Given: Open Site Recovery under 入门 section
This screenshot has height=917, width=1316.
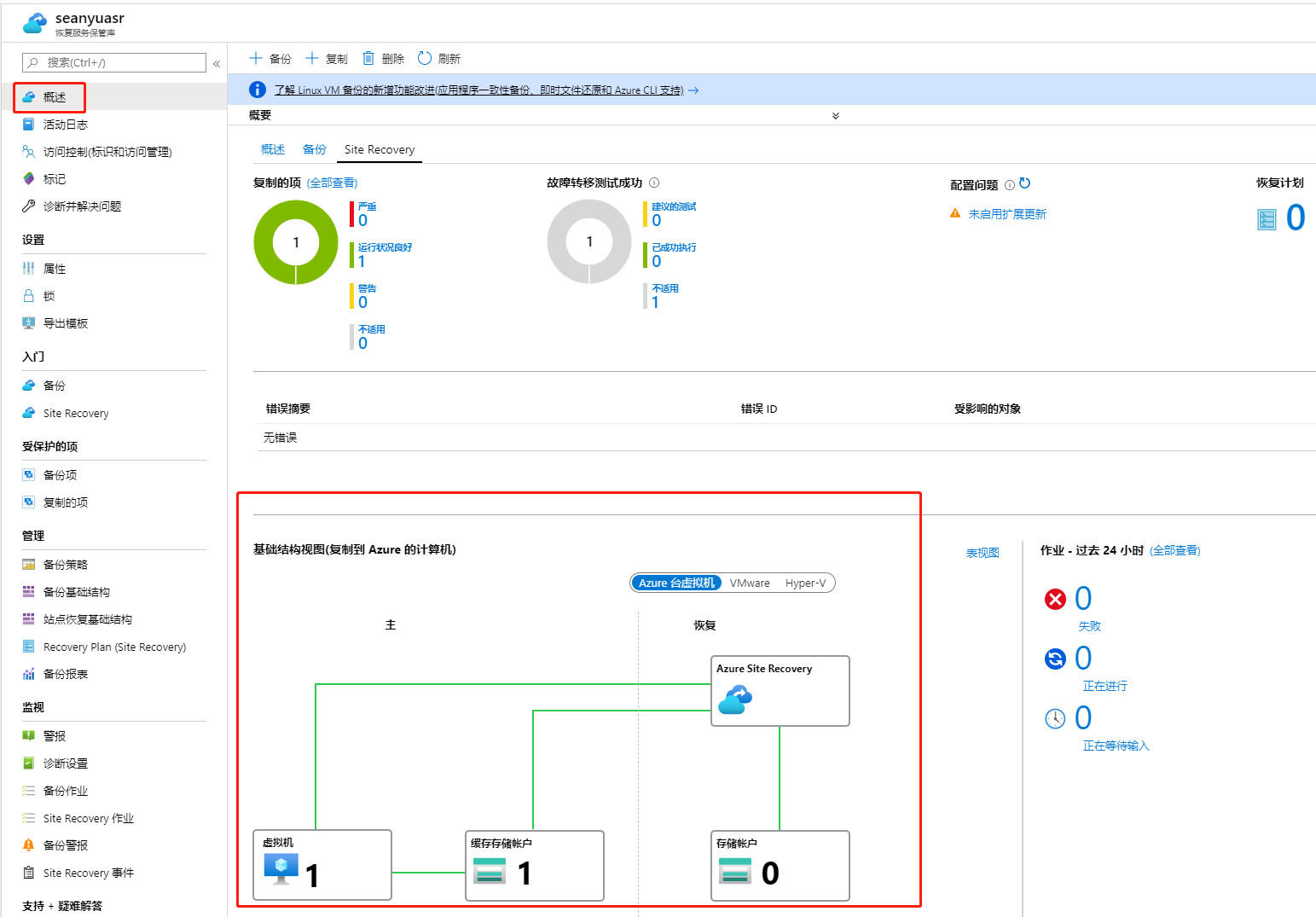Looking at the screenshot, I should pyautogui.click(x=75, y=413).
